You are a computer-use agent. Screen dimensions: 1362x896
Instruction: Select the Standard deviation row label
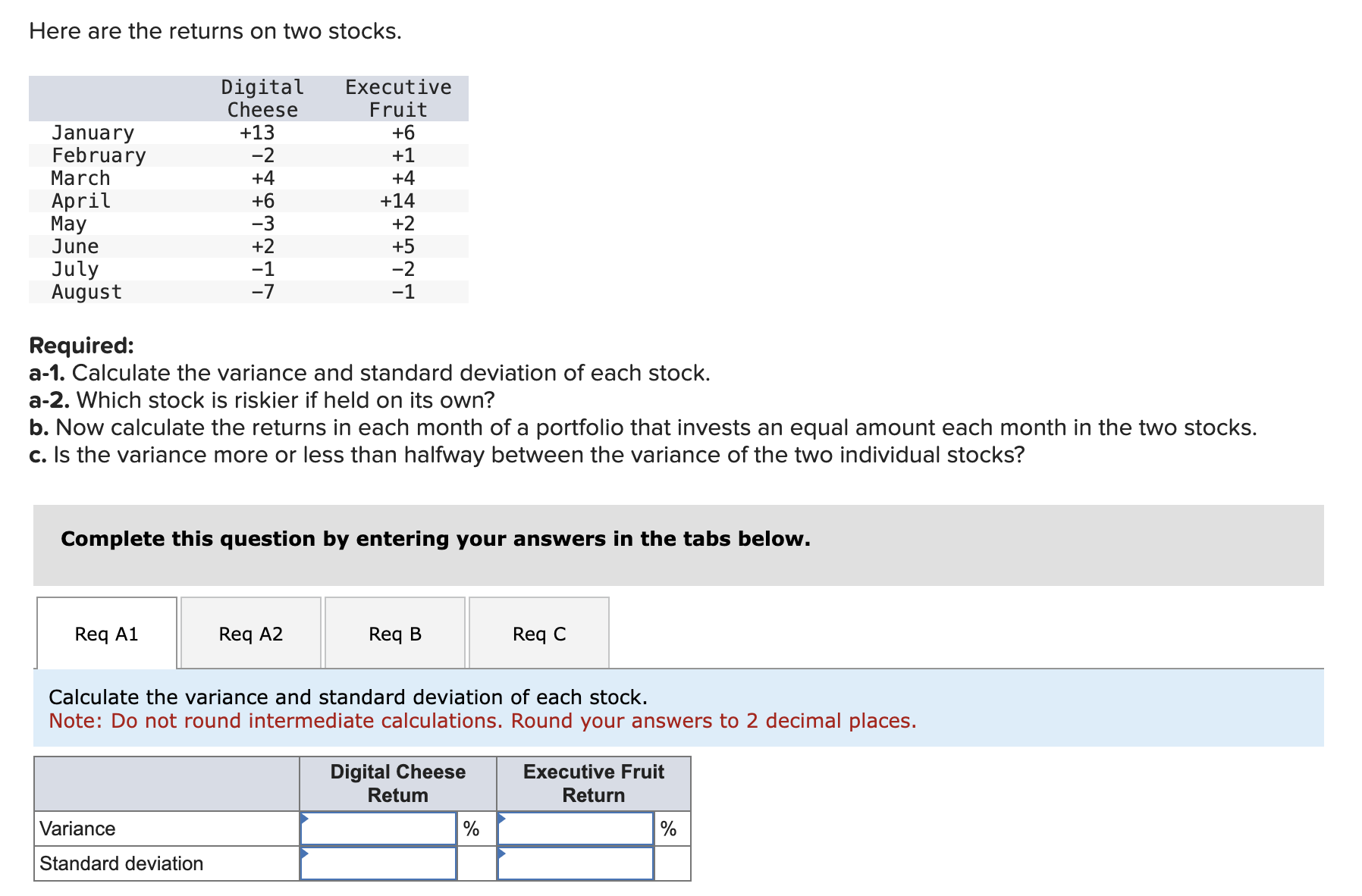pos(121,863)
